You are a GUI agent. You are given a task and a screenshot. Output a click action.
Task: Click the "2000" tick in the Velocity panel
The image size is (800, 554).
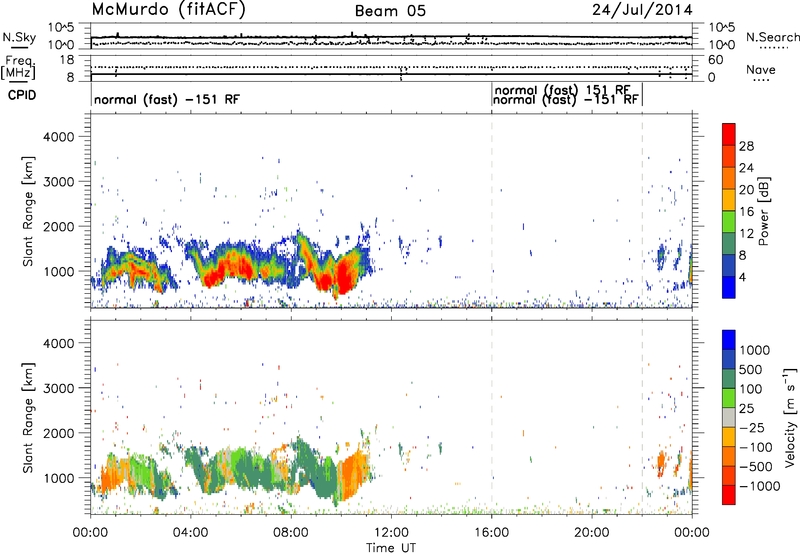click(59, 433)
